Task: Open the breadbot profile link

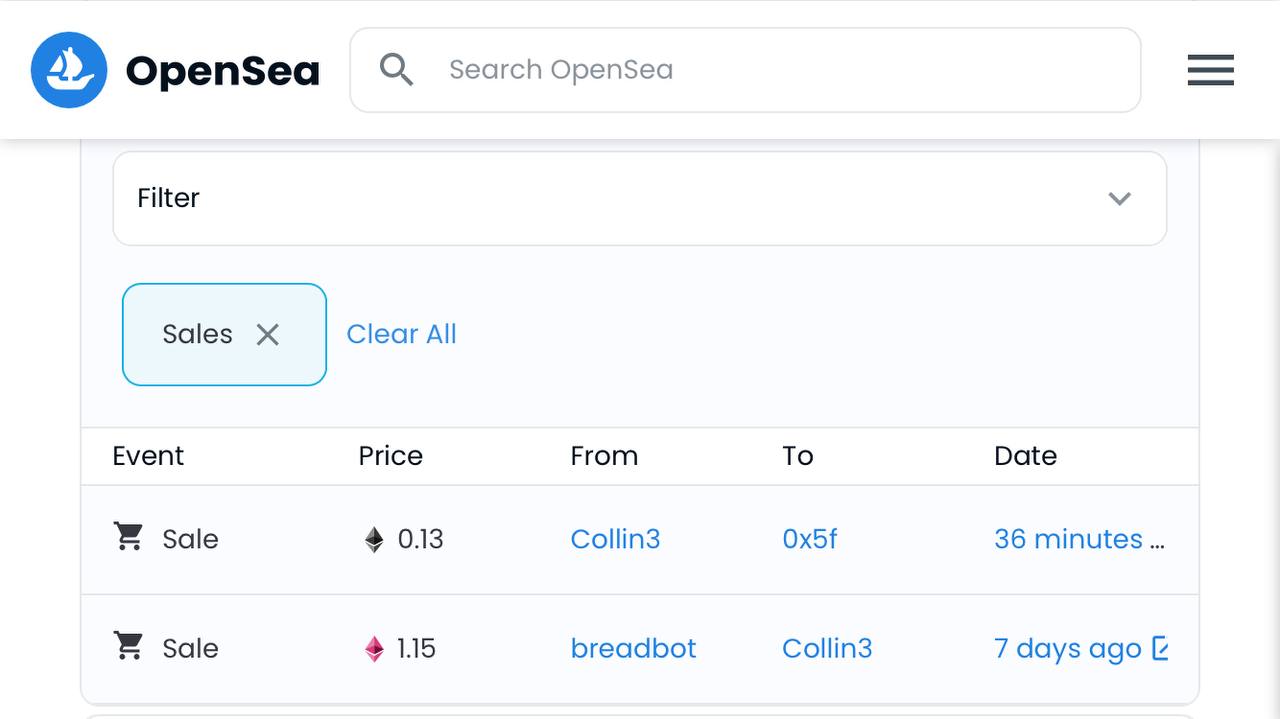Action: [633, 648]
